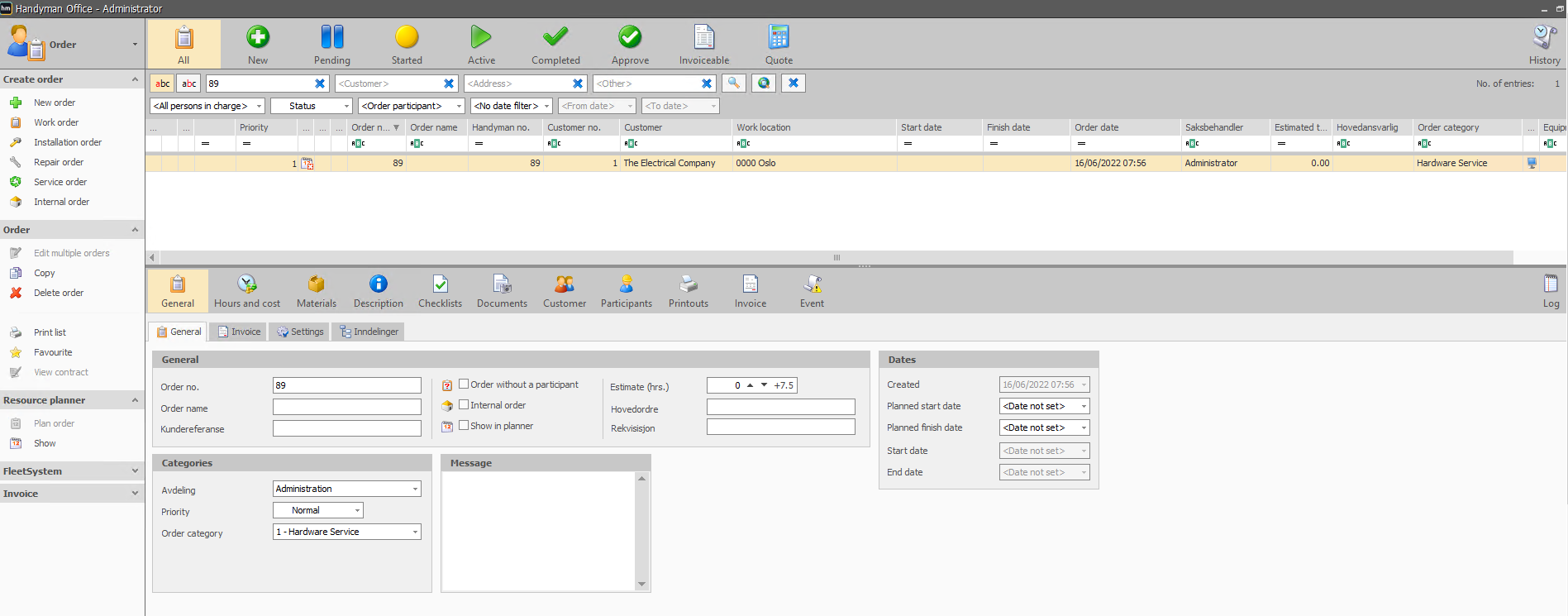The height and width of the screenshot is (616, 1568).
Task: Click Delete order in sidebar
Action: pyautogui.click(x=59, y=293)
